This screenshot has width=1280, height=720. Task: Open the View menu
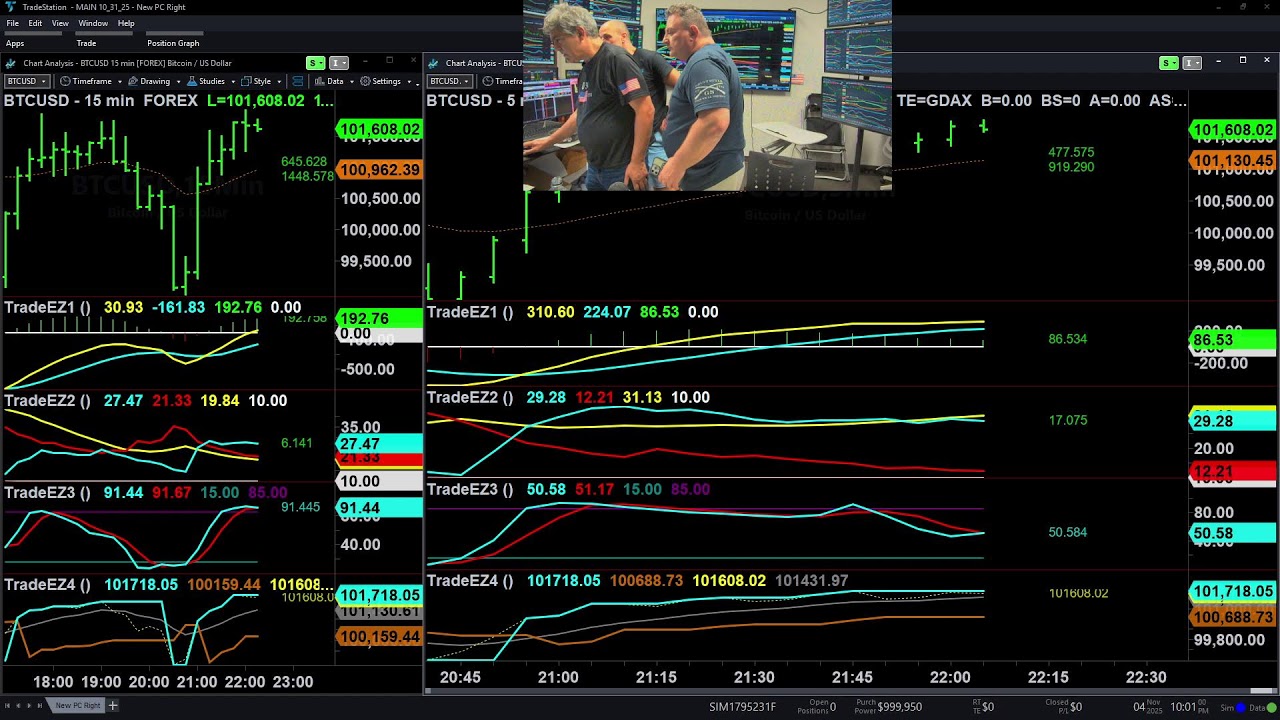pos(60,23)
